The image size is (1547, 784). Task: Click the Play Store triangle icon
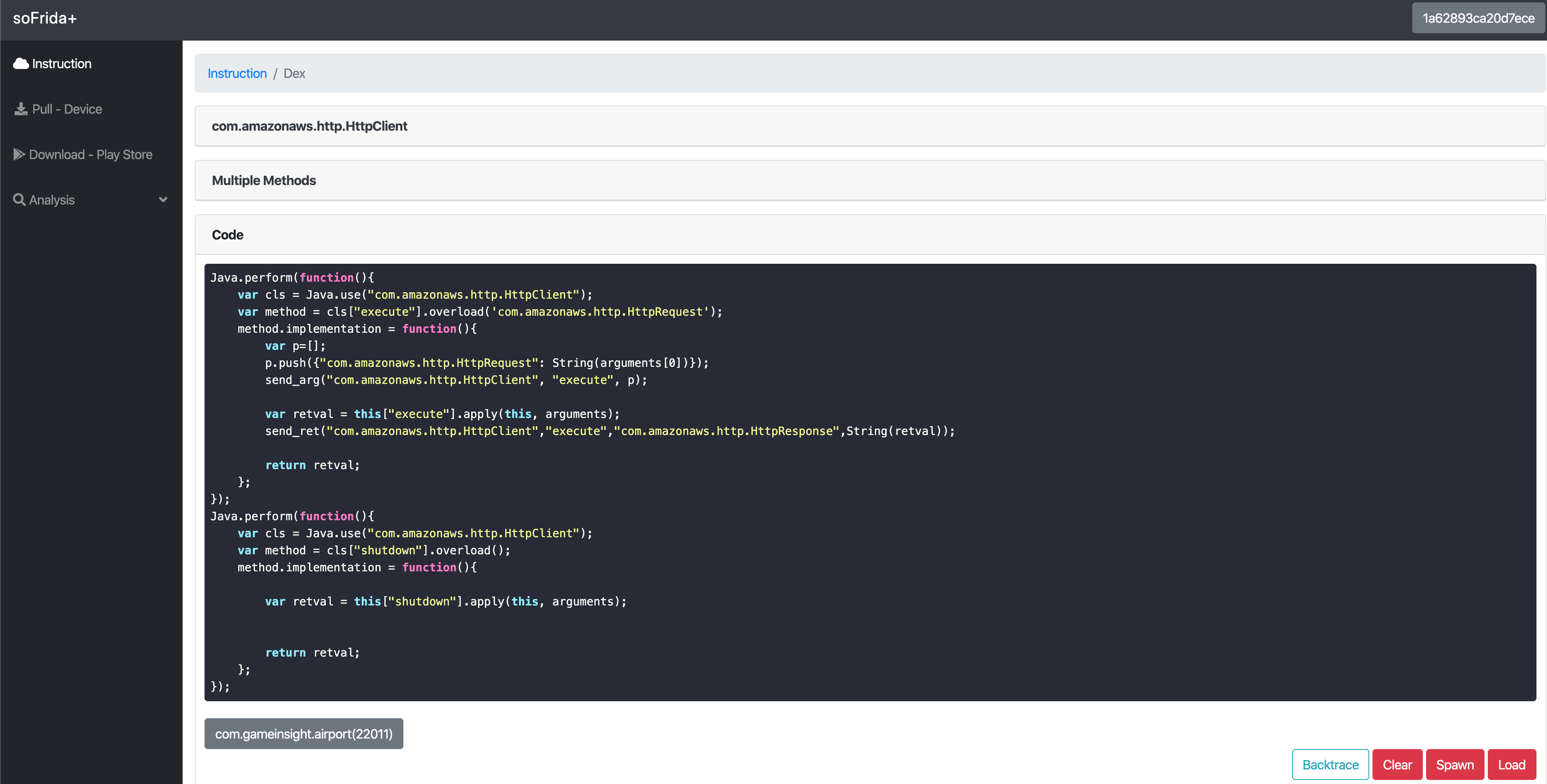coord(19,154)
